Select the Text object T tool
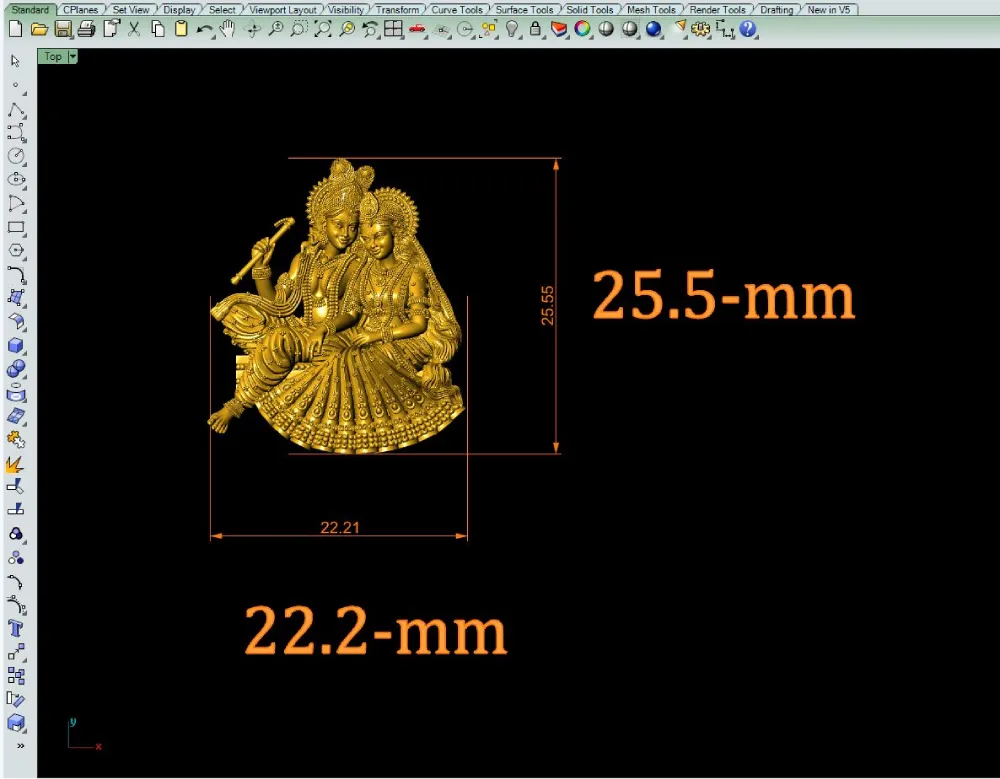 (15, 629)
